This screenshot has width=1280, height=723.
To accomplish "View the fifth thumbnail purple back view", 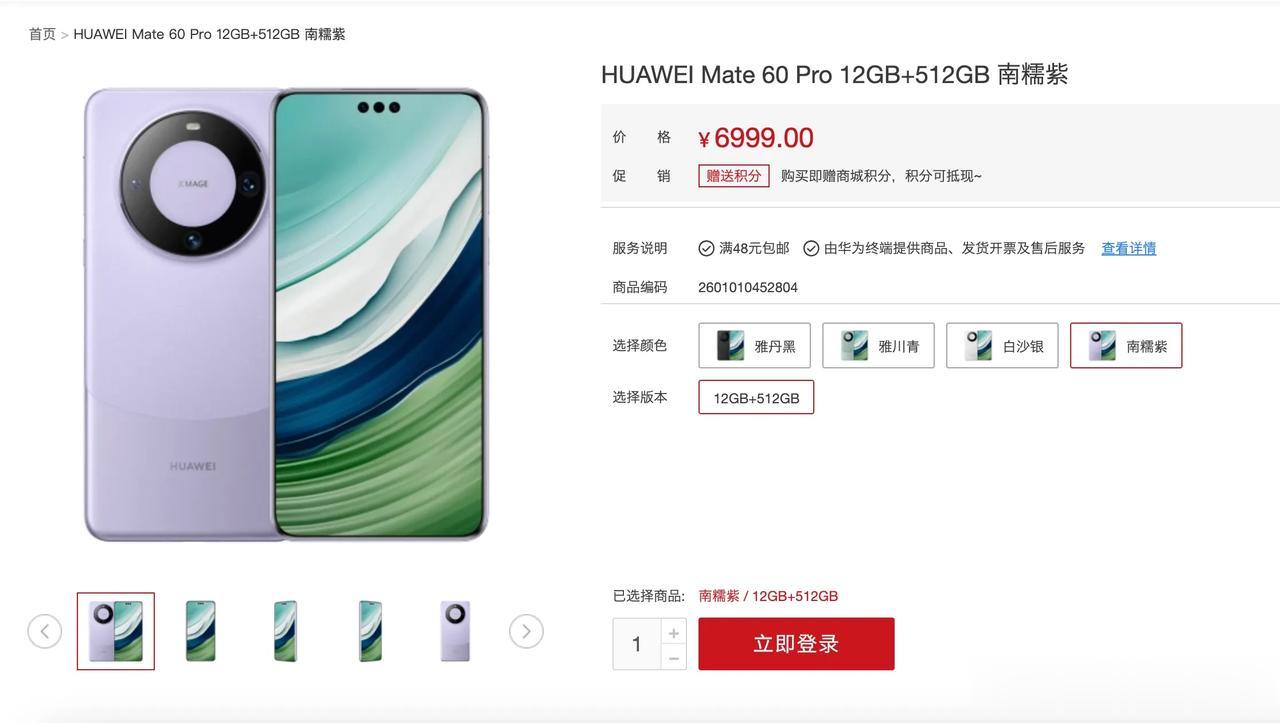I will point(455,631).
